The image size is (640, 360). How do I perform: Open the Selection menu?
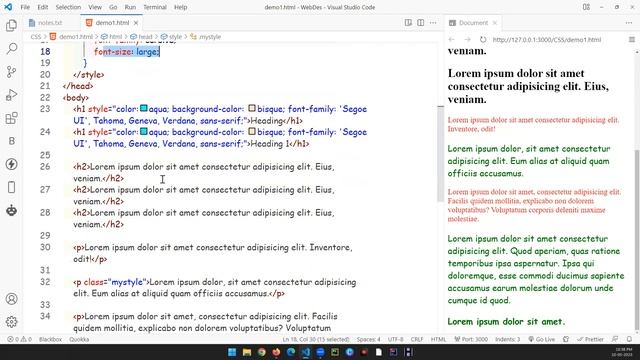pos(68,7)
